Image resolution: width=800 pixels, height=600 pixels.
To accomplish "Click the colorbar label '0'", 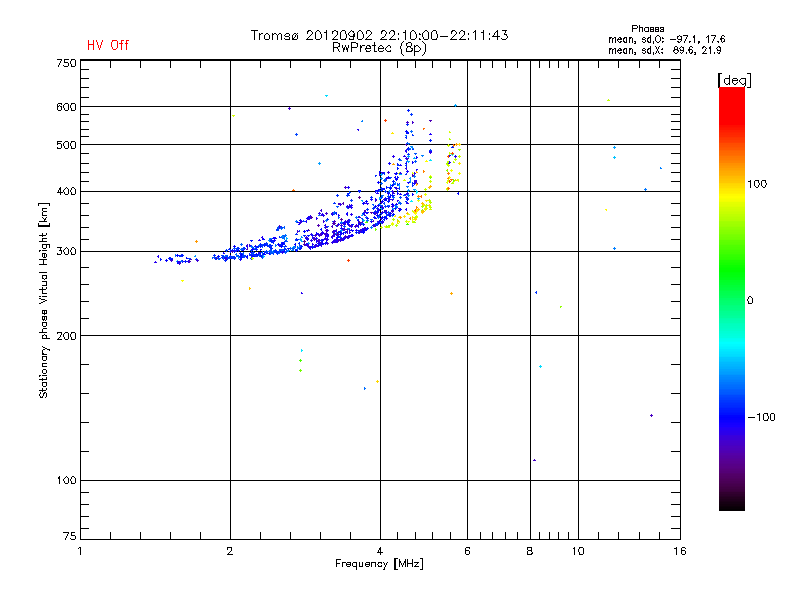I will coord(750,301).
